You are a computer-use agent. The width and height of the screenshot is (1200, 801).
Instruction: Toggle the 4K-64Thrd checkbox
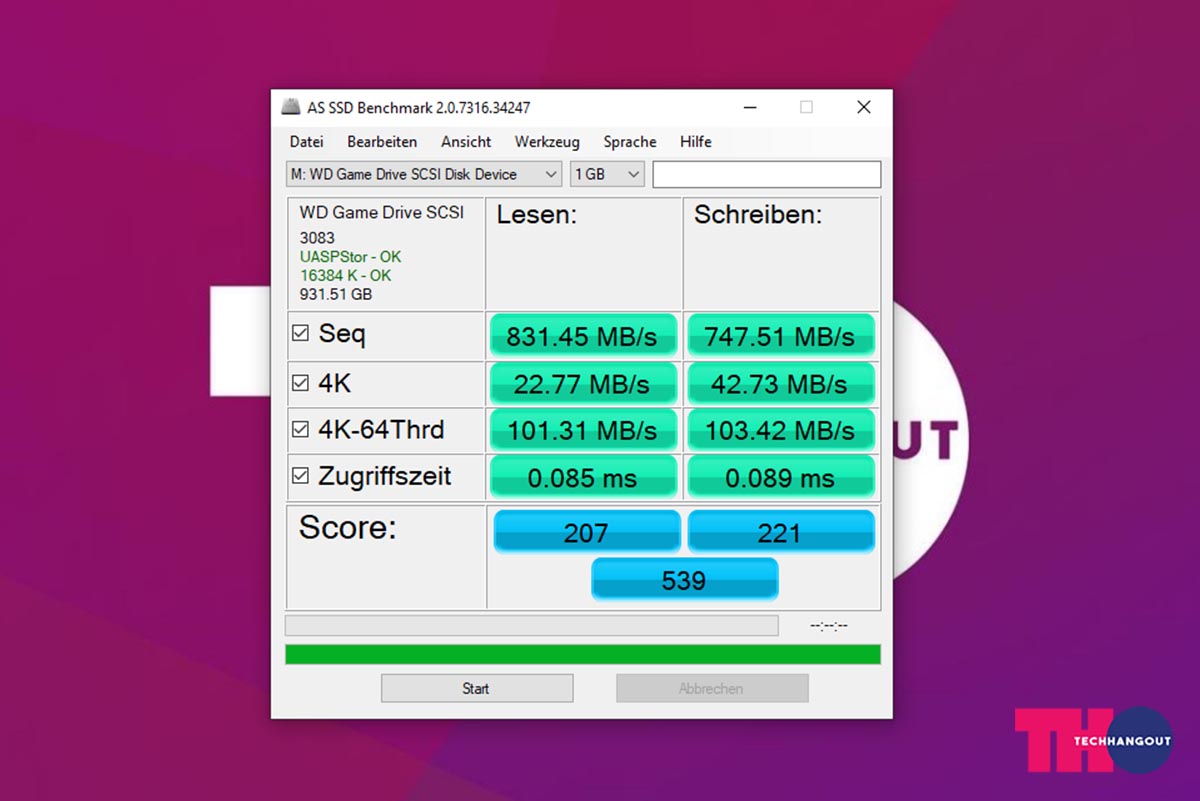[x=300, y=429]
